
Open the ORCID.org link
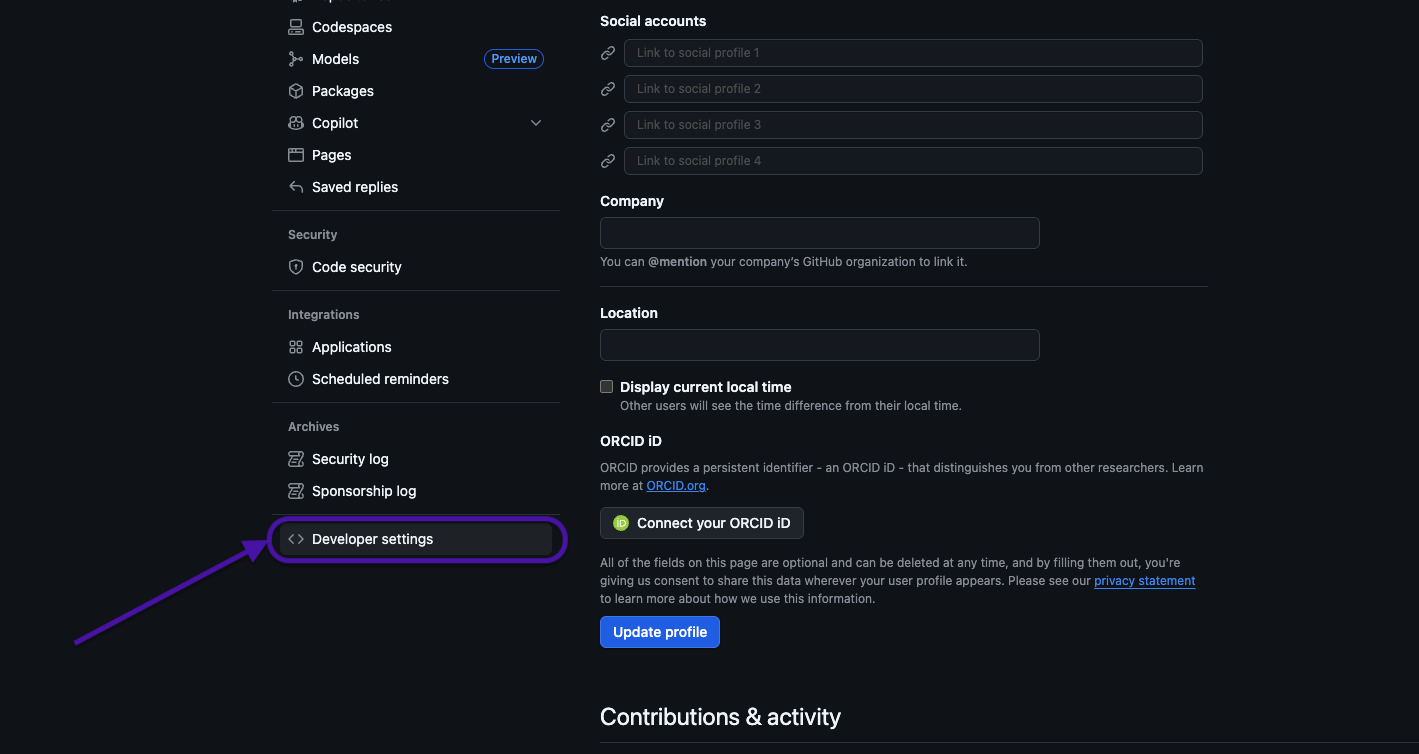pyautogui.click(x=676, y=486)
